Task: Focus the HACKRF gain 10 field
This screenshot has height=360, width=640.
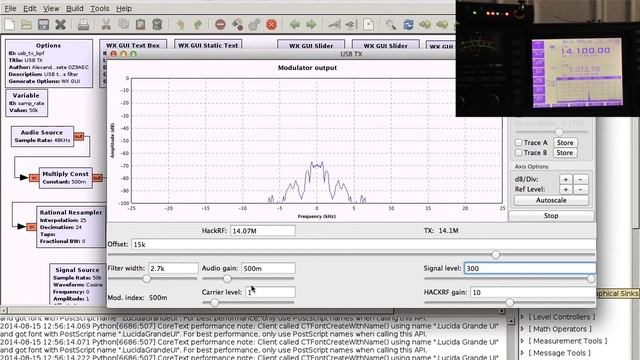Action: pyautogui.click(x=533, y=292)
